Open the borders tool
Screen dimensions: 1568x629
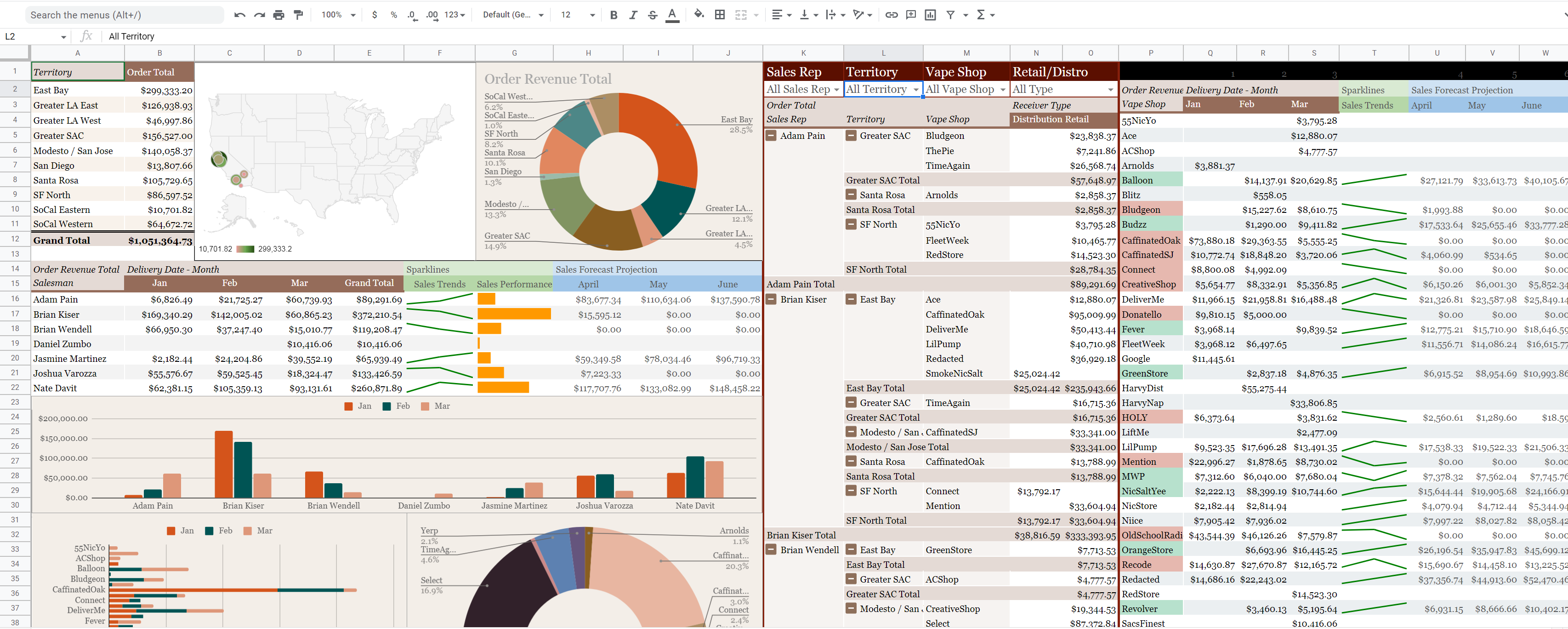click(x=720, y=15)
